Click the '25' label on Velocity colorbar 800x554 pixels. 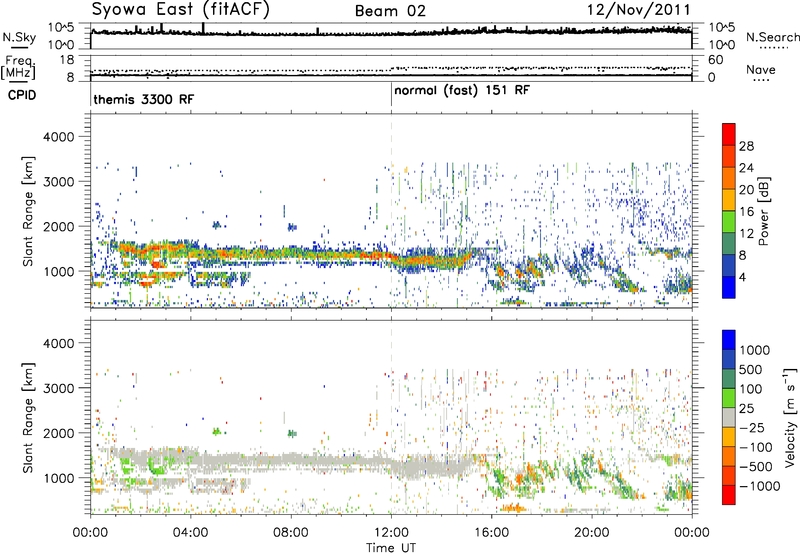[x=747, y=409]
